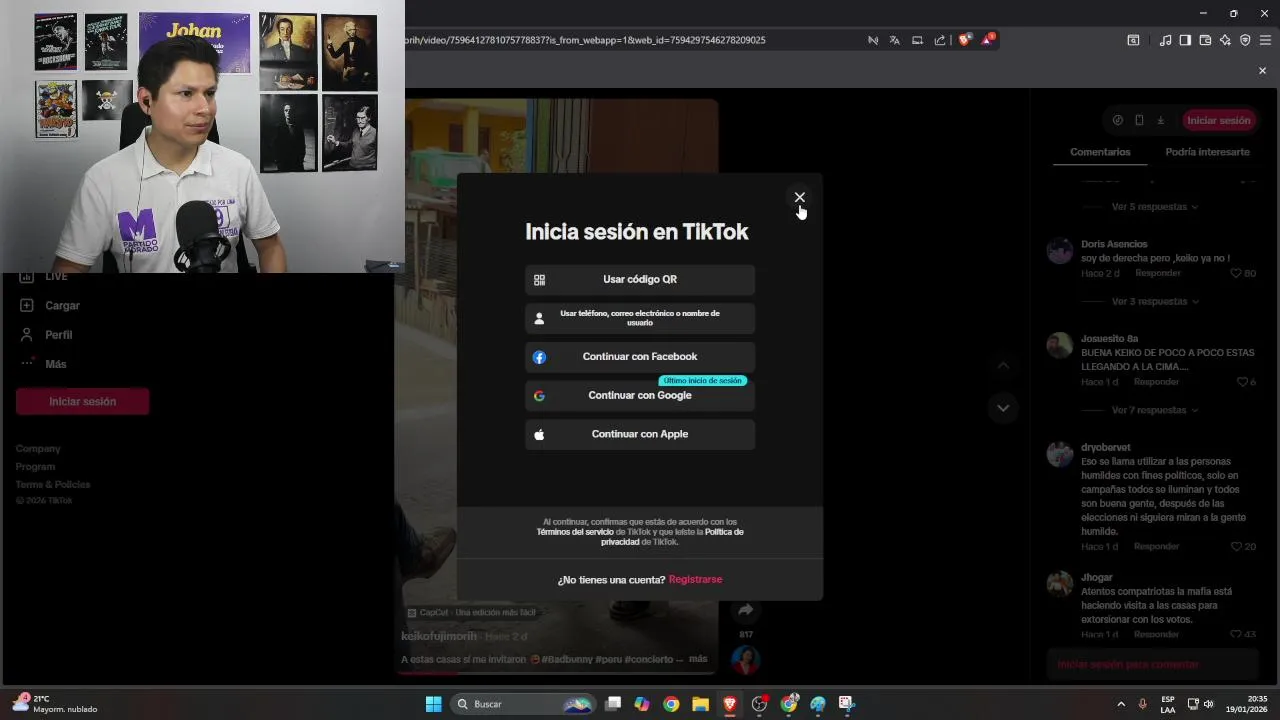
Task: Click the download app icon in header
Action: 1160,120
